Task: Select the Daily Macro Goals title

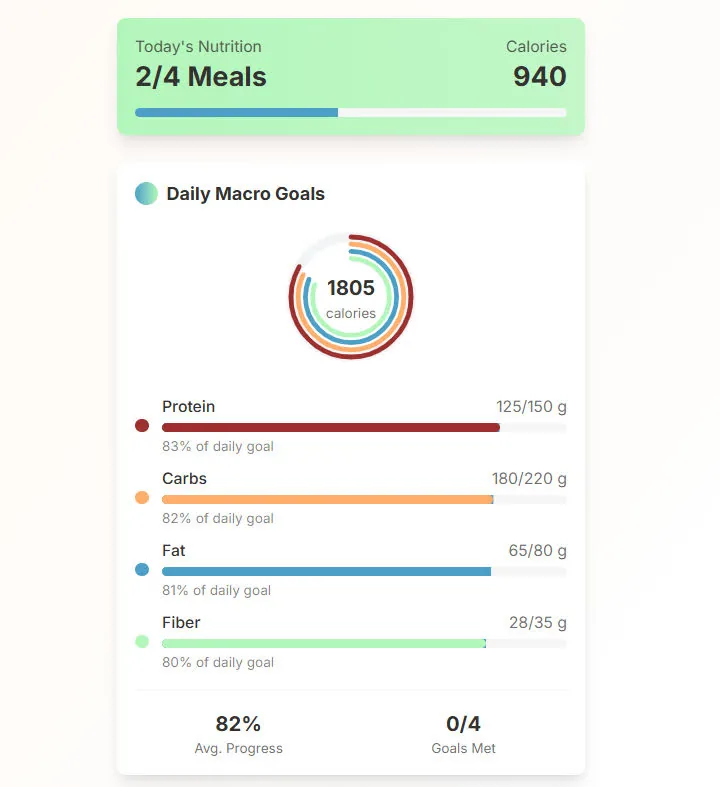Action: point(245,194)
